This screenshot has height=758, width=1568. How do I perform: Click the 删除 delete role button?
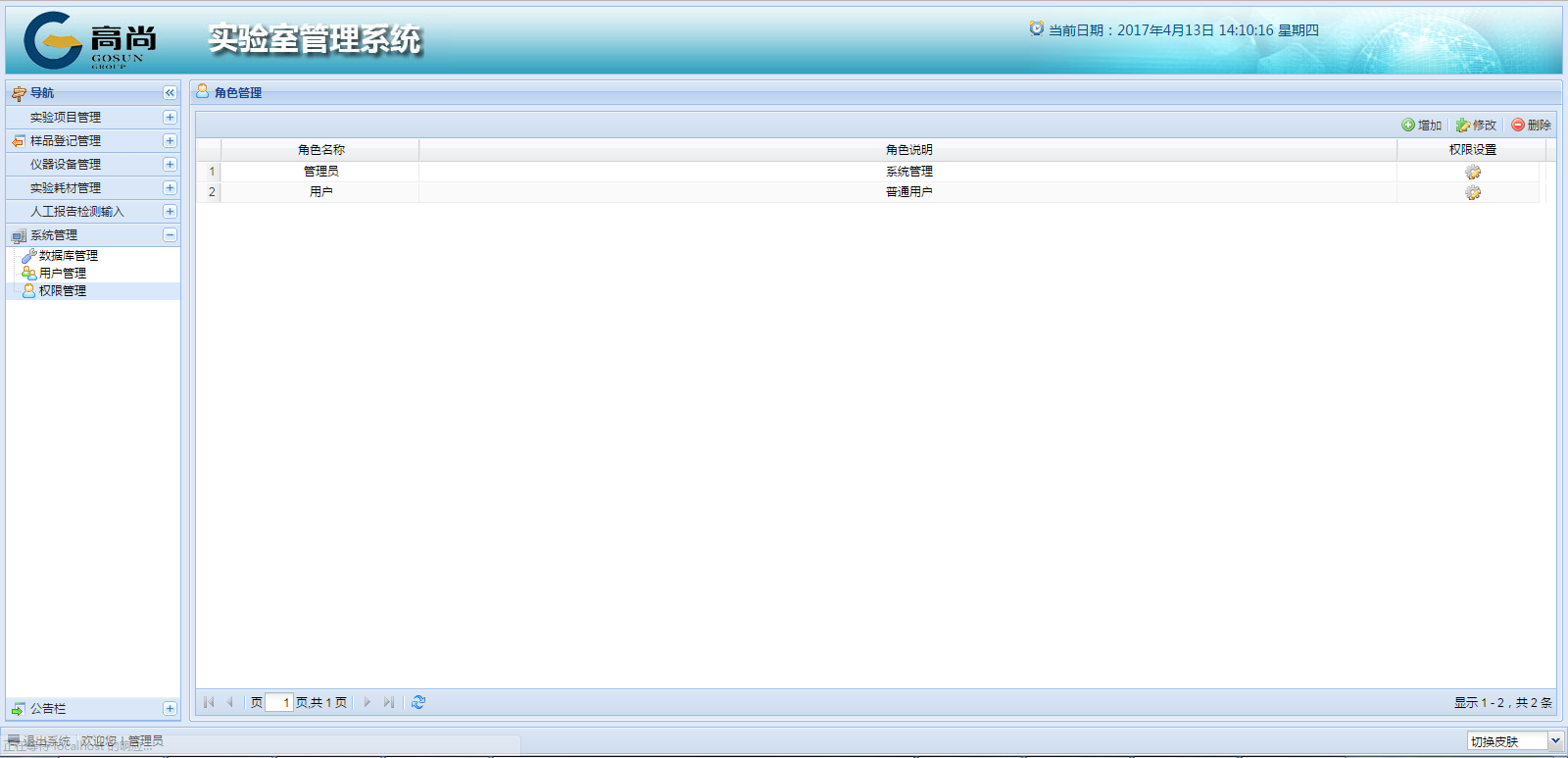(1531, 126)
